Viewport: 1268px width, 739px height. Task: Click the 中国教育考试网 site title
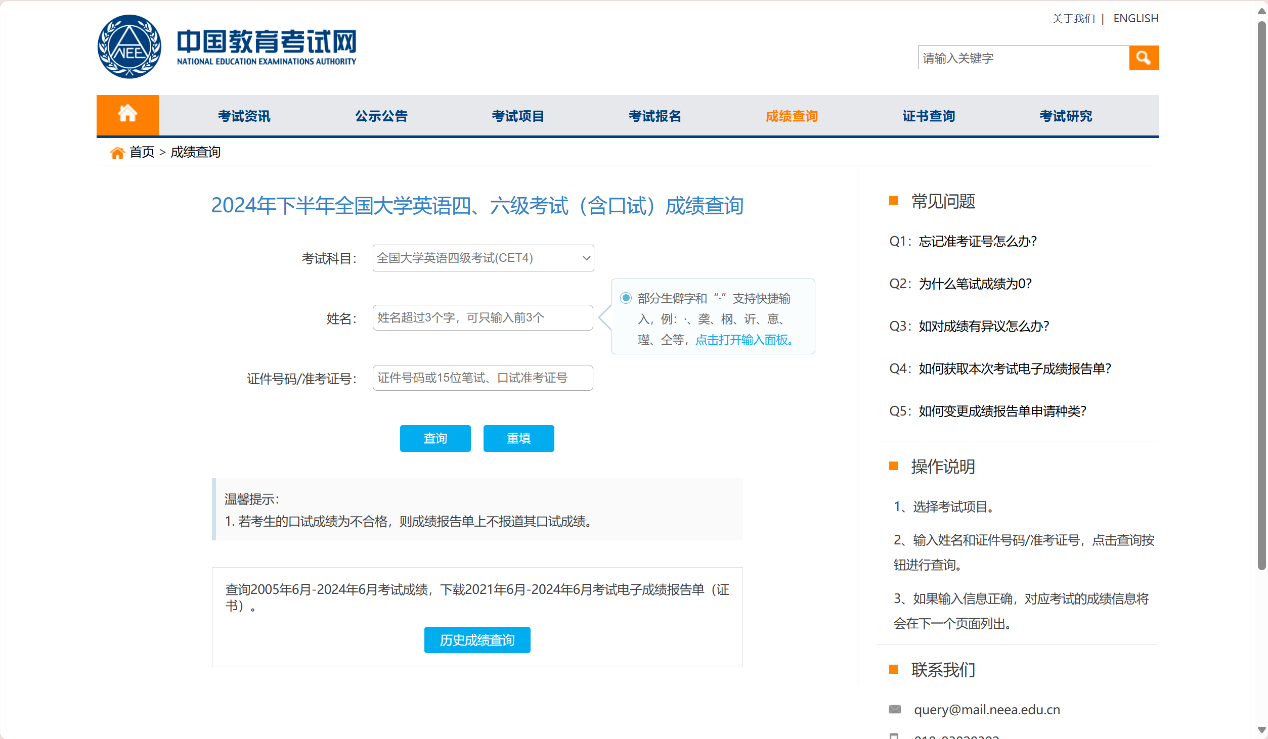coord(267,41)
